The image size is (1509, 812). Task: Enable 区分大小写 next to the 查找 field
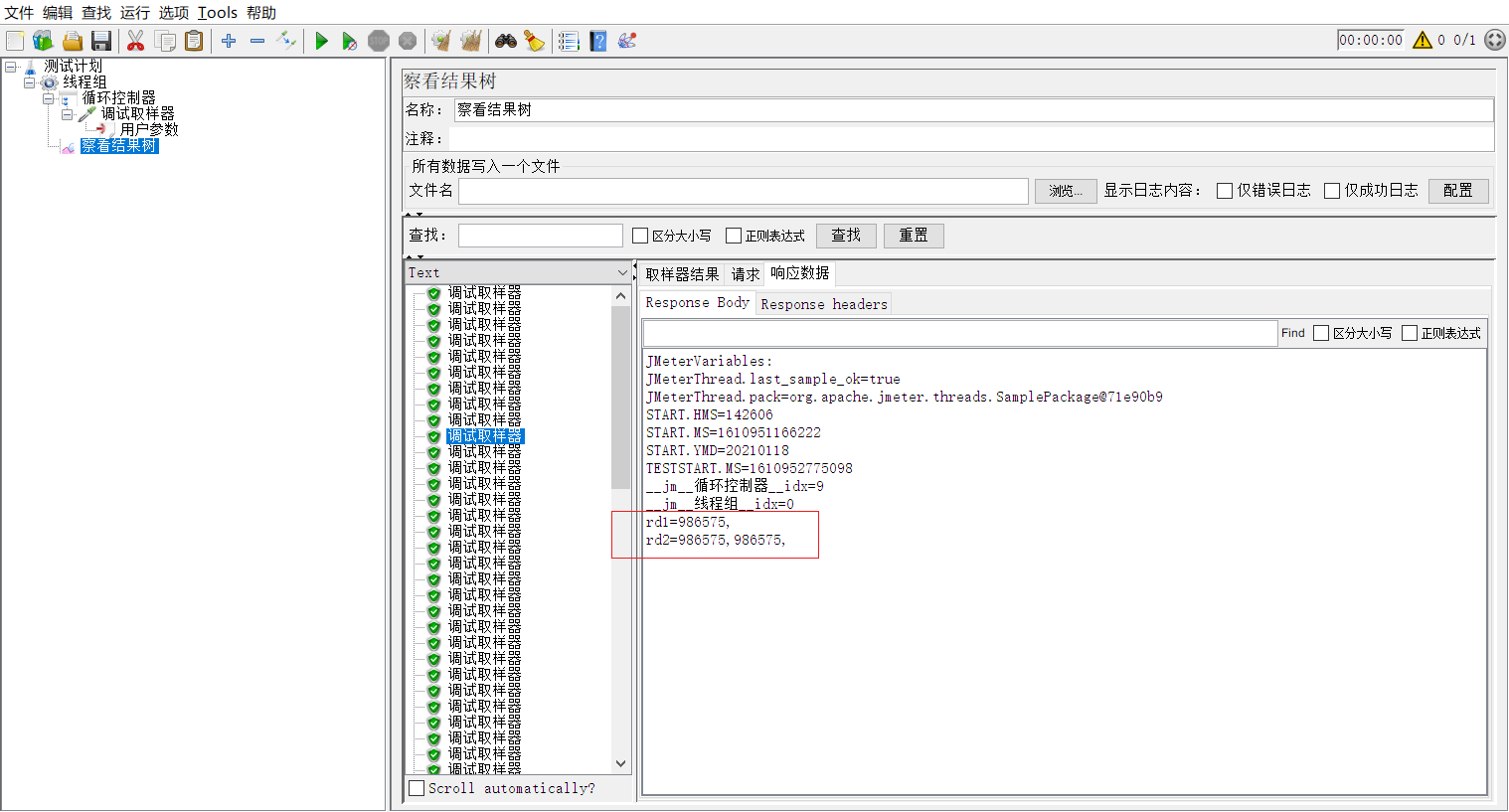640,235
